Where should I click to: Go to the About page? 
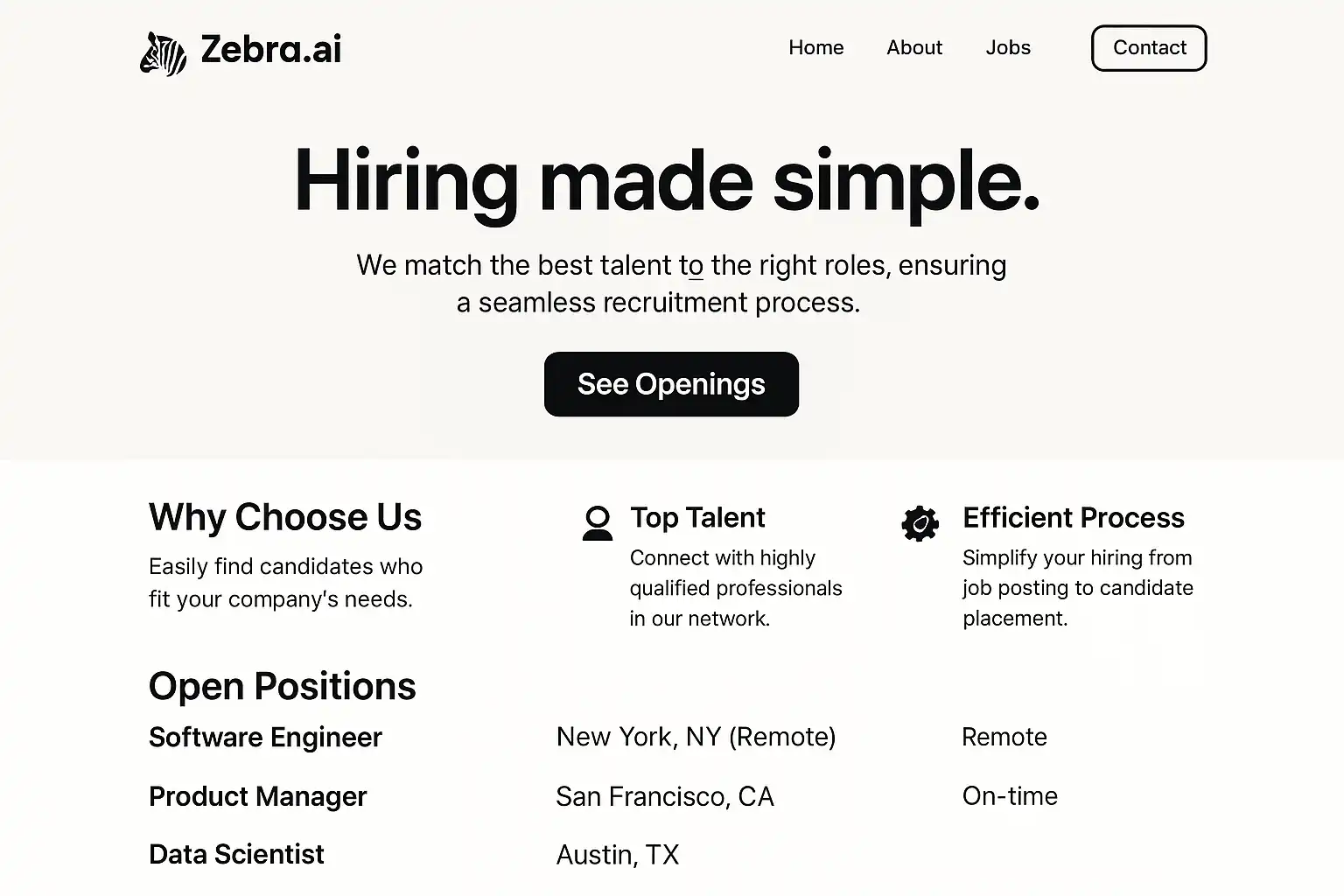pos(913,48)
